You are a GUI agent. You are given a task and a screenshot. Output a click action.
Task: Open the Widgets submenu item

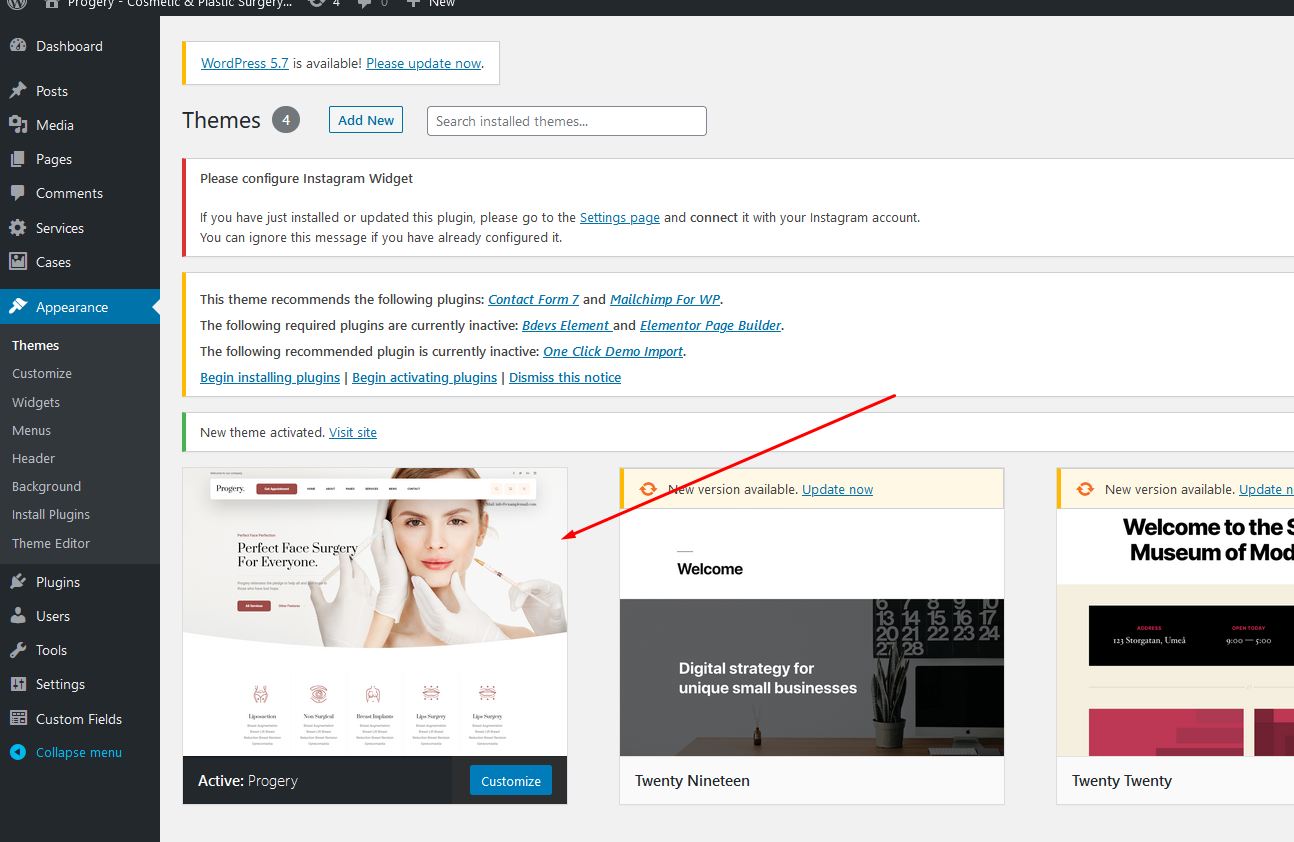point(36,402)
